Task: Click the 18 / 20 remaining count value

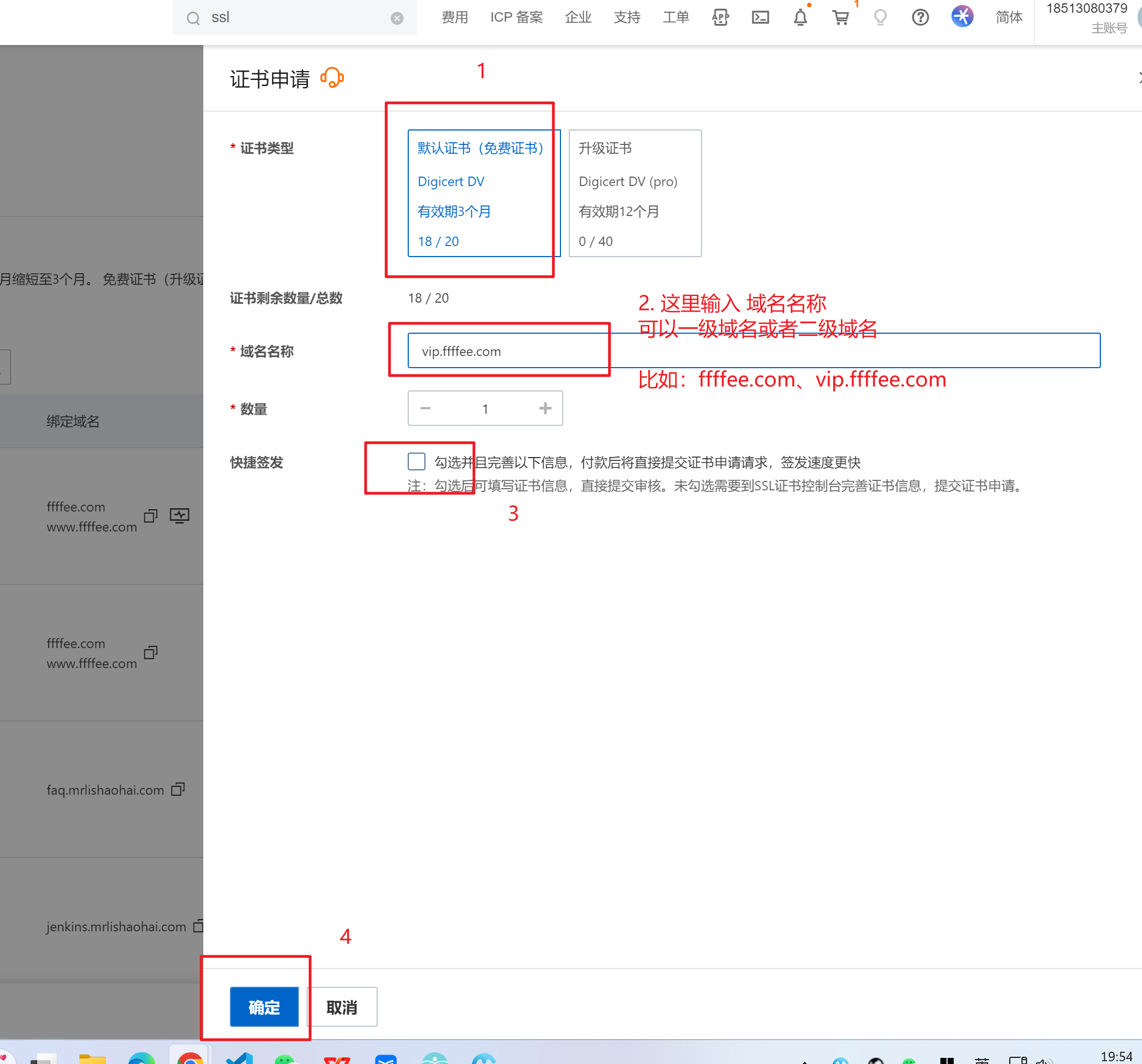Action: 428,298
